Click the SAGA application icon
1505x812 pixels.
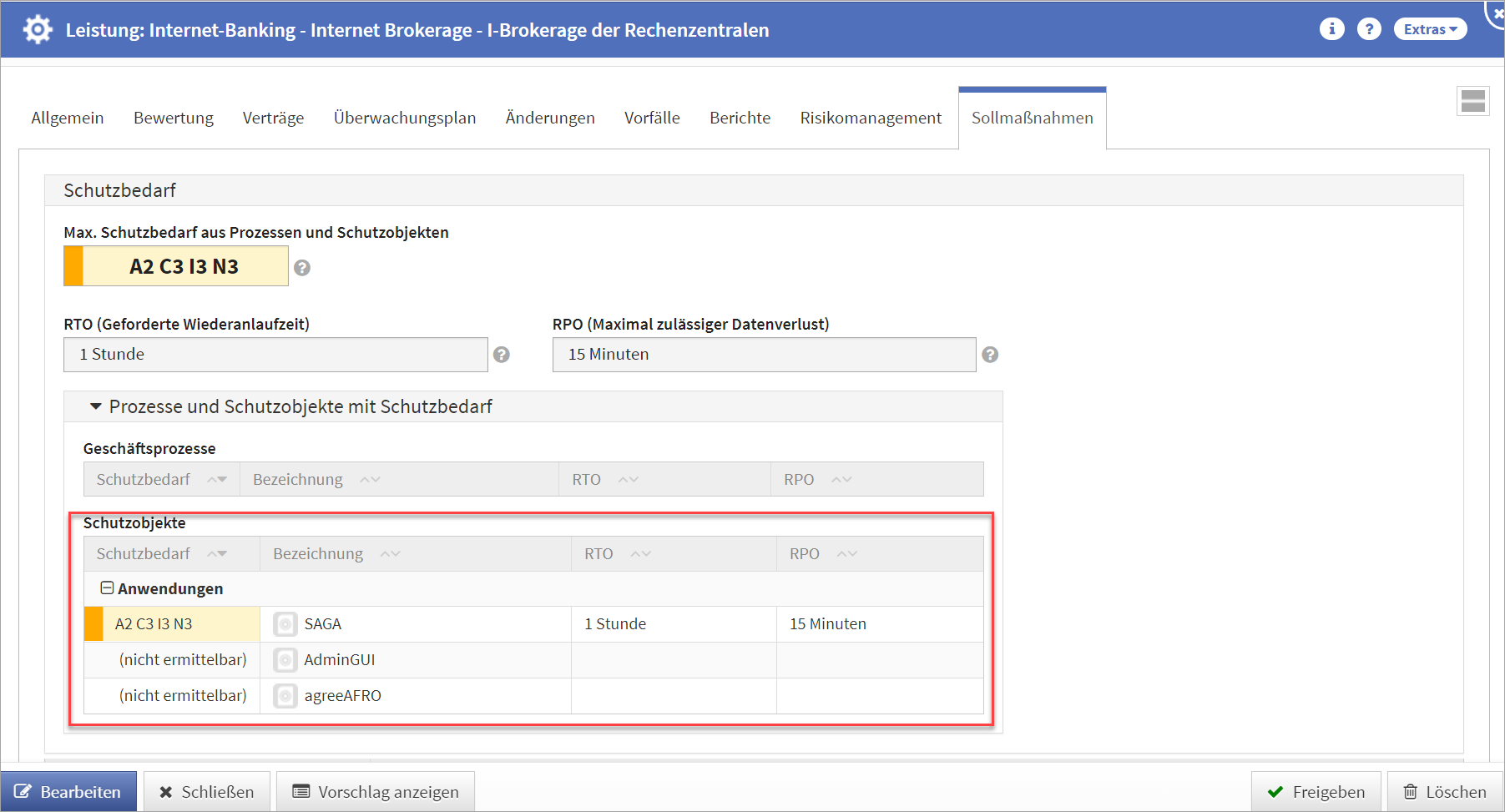click(x=285, y=624)
